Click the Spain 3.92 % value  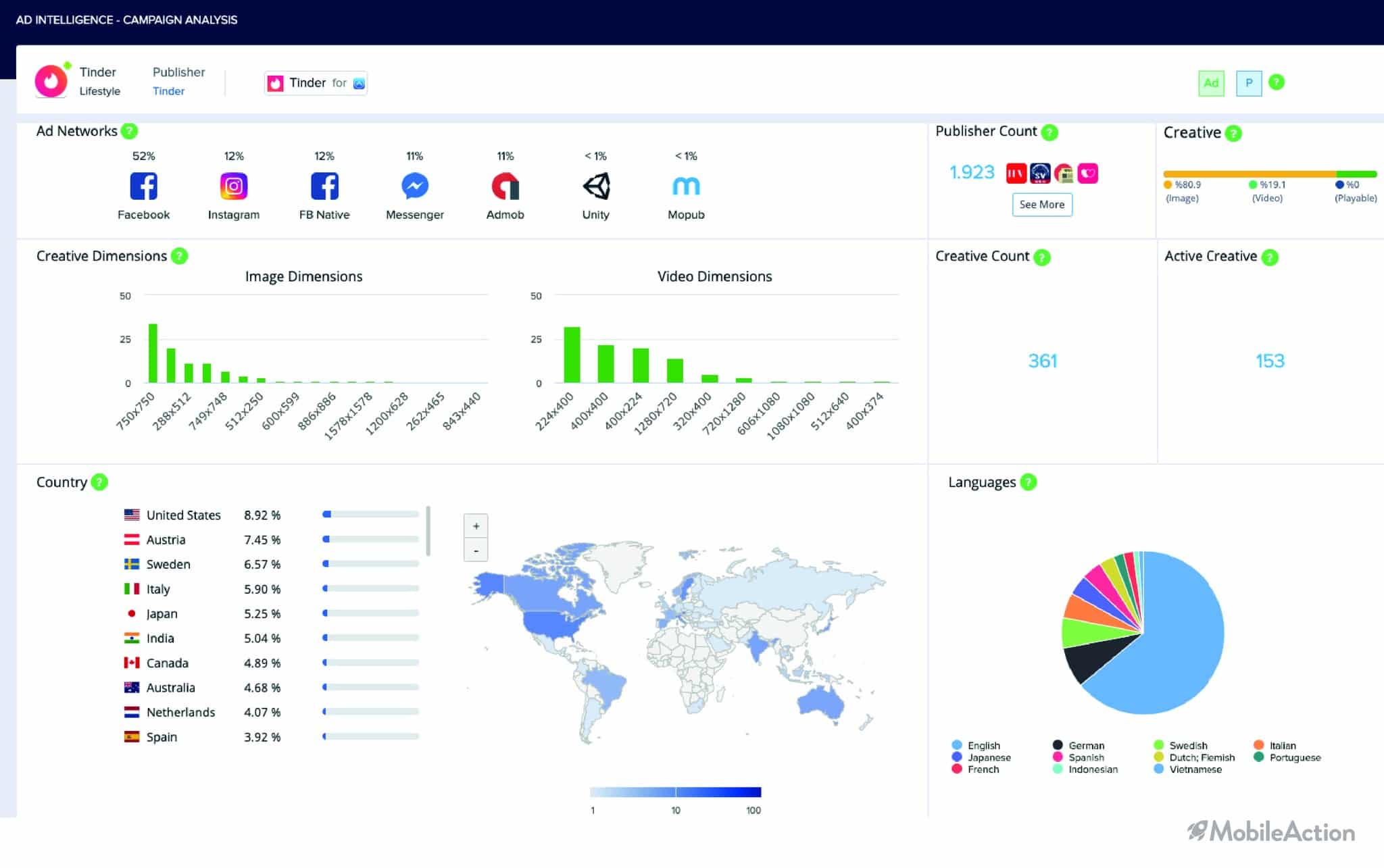[262, 737]
